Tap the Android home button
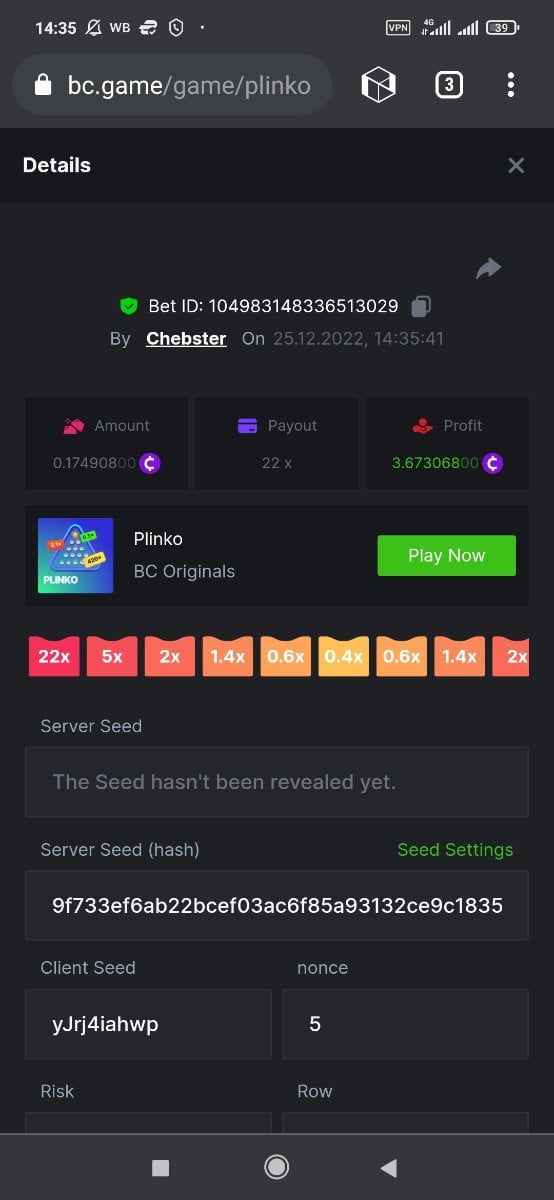This screenshot has width=554, height=1200. [277, 1167]
